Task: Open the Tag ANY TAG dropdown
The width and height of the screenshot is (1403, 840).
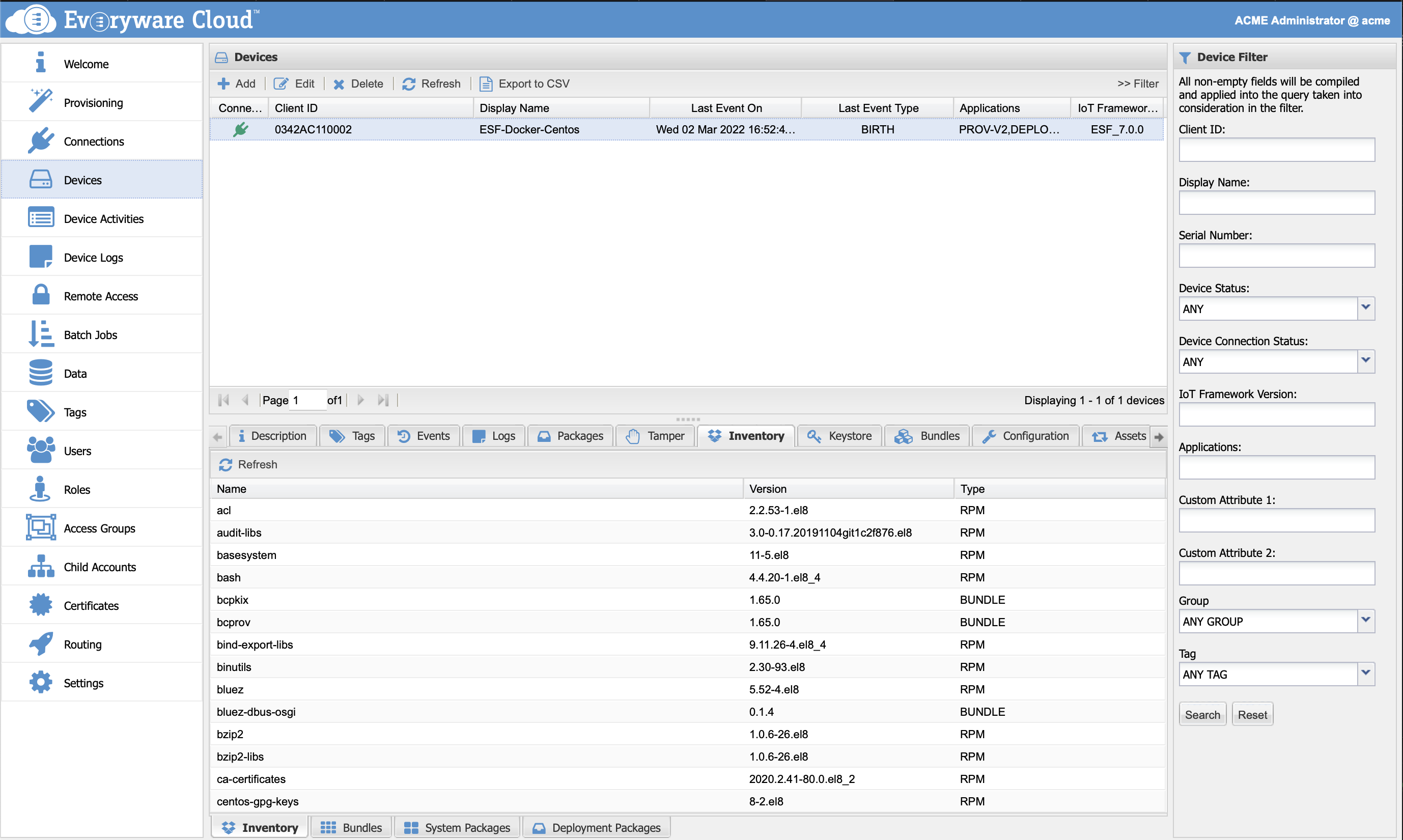Action: pos(1365,674)
